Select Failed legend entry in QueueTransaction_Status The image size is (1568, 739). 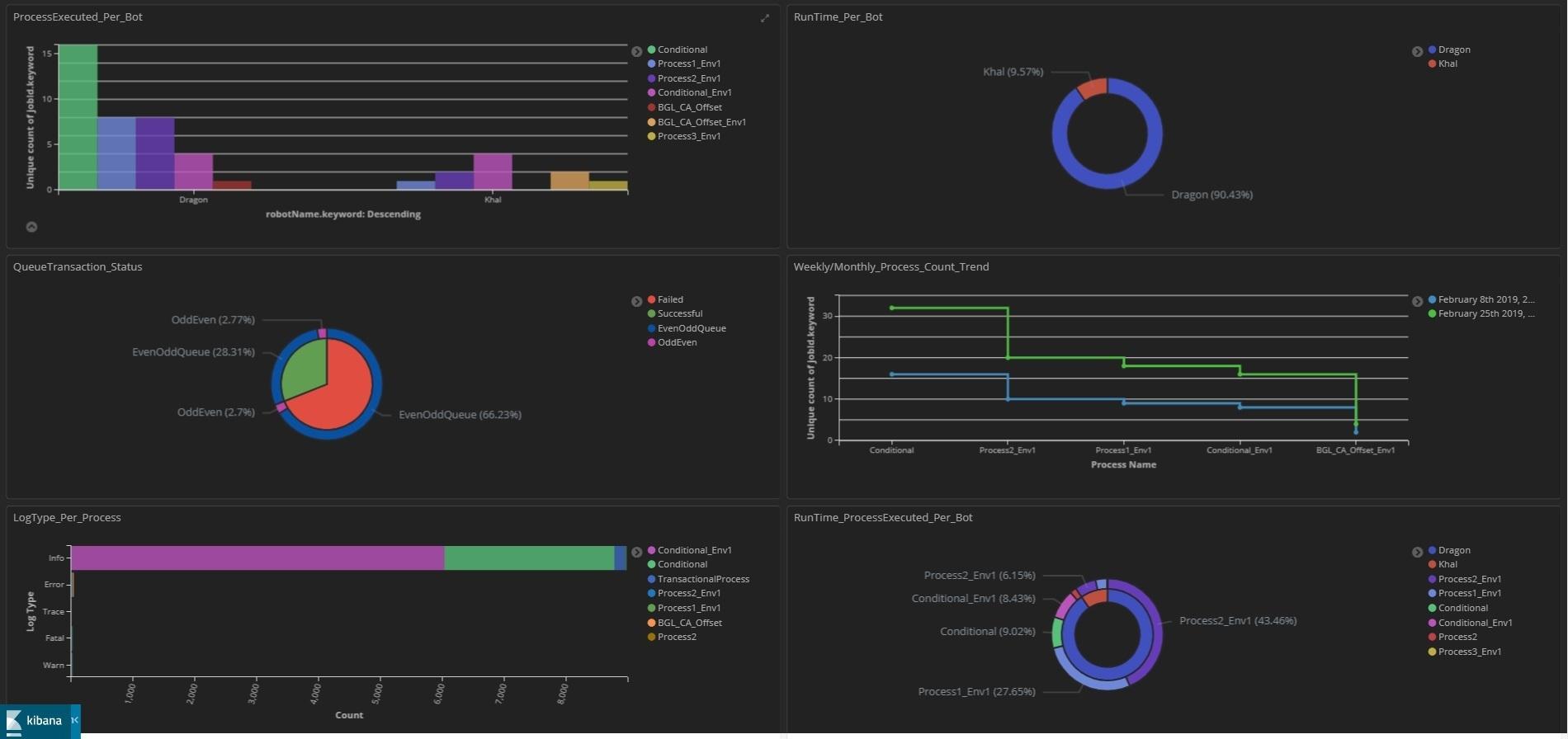pos(669,299)
